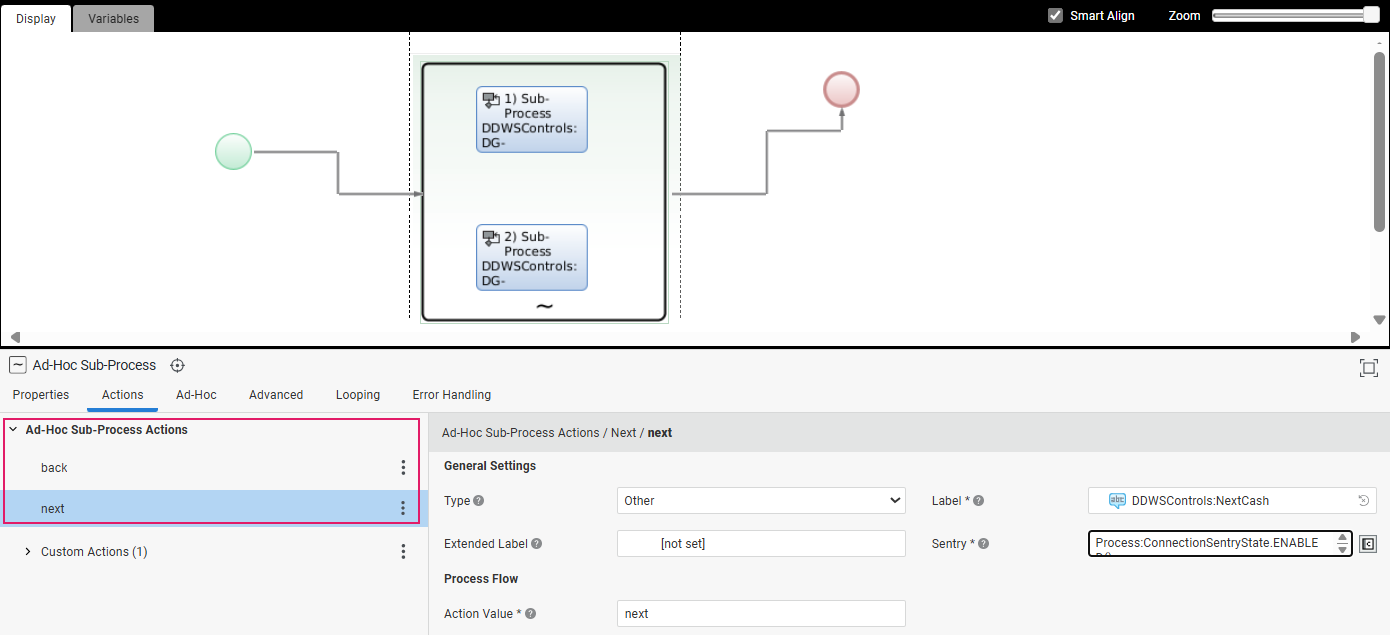Image resolution: width=1390 pixels, height=635 pixels.
Task: Switch to the Variables tab
Action: [113, 19]
